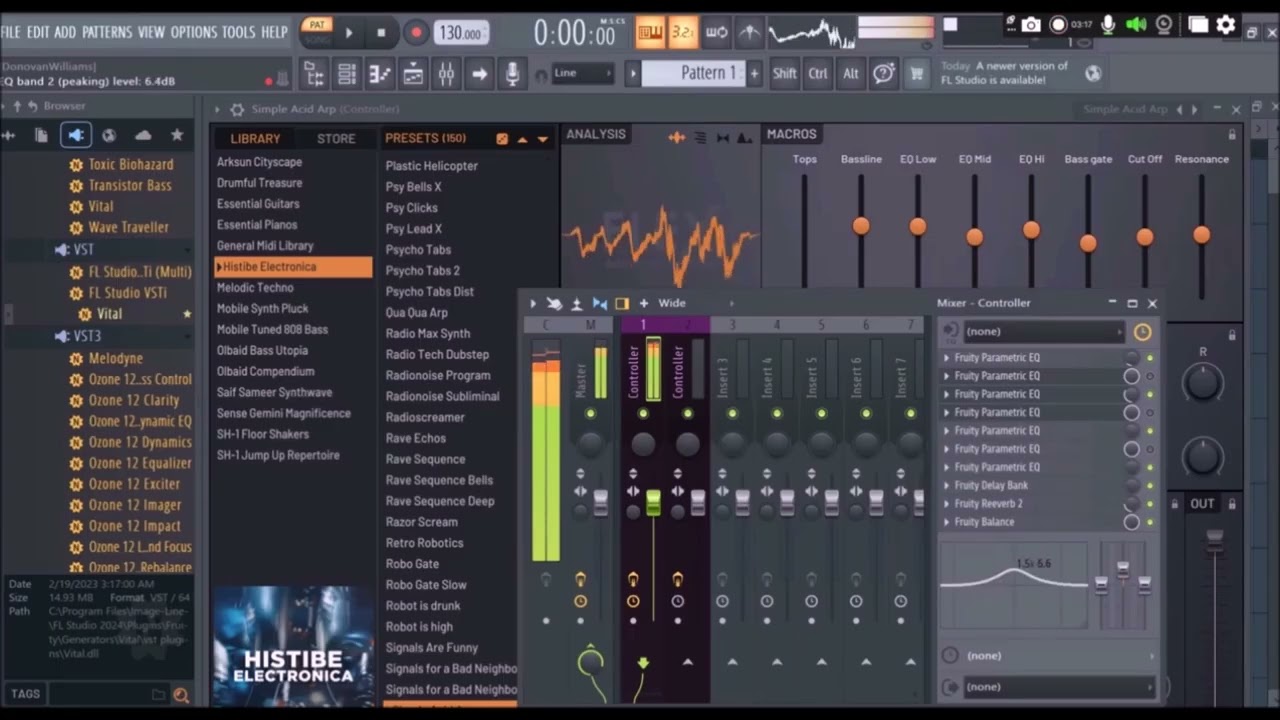Toggle the Fruity Reeverb 2 effect on/off LED

(x=1150, y=504)
